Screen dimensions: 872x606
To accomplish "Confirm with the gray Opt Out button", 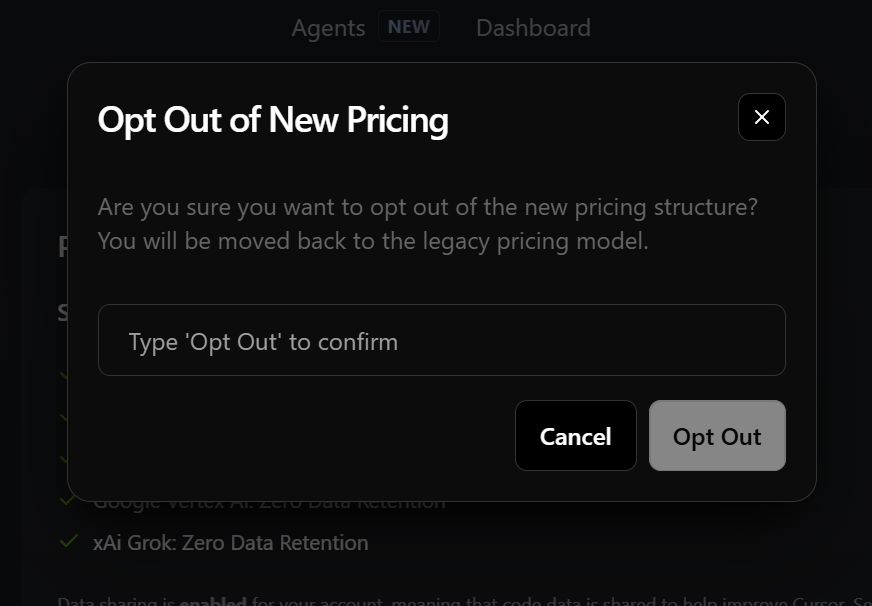I will [x=717, y=436].
